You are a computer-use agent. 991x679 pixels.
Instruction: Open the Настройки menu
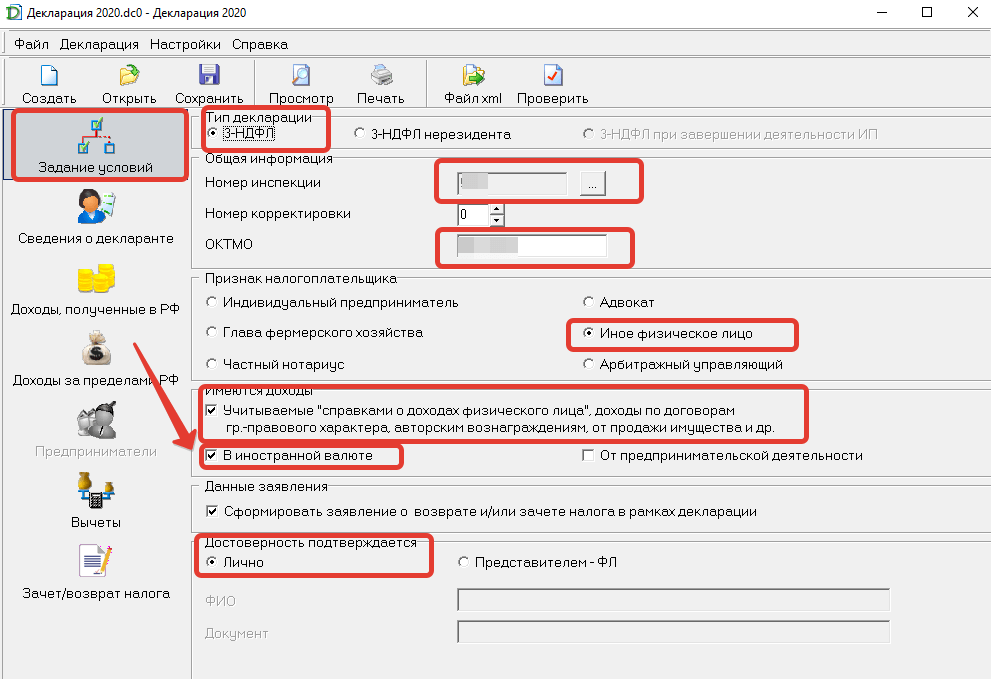click(185, 44)
